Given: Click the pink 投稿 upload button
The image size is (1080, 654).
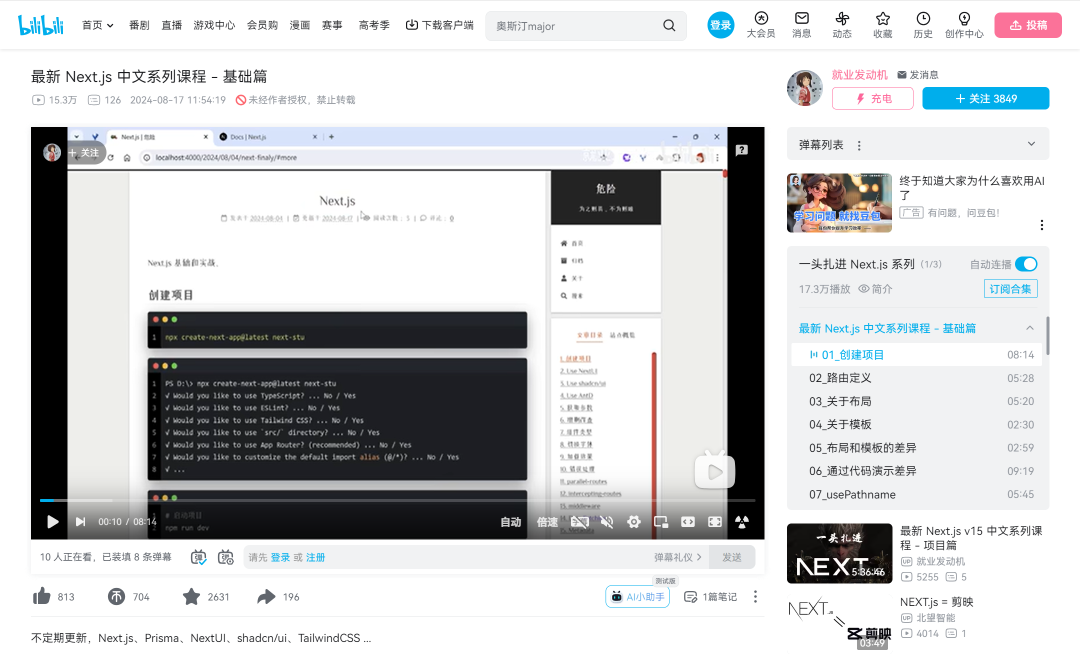Looking at the screenshot, I should tap(1028, 25).
